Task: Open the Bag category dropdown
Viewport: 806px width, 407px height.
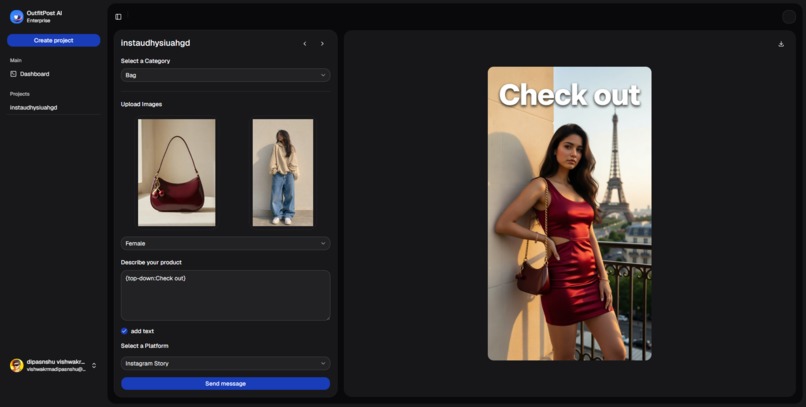Action: click(225, 75)
